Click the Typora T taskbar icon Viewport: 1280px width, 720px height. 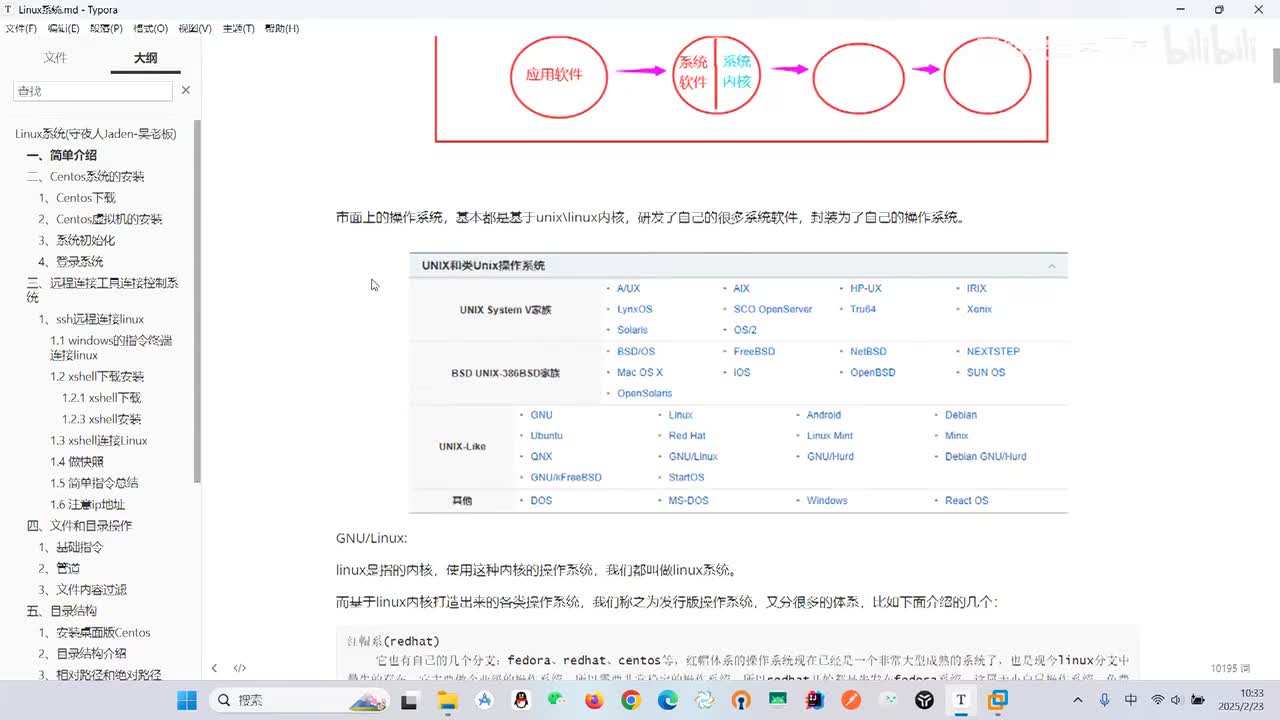[x=961, y=700]
